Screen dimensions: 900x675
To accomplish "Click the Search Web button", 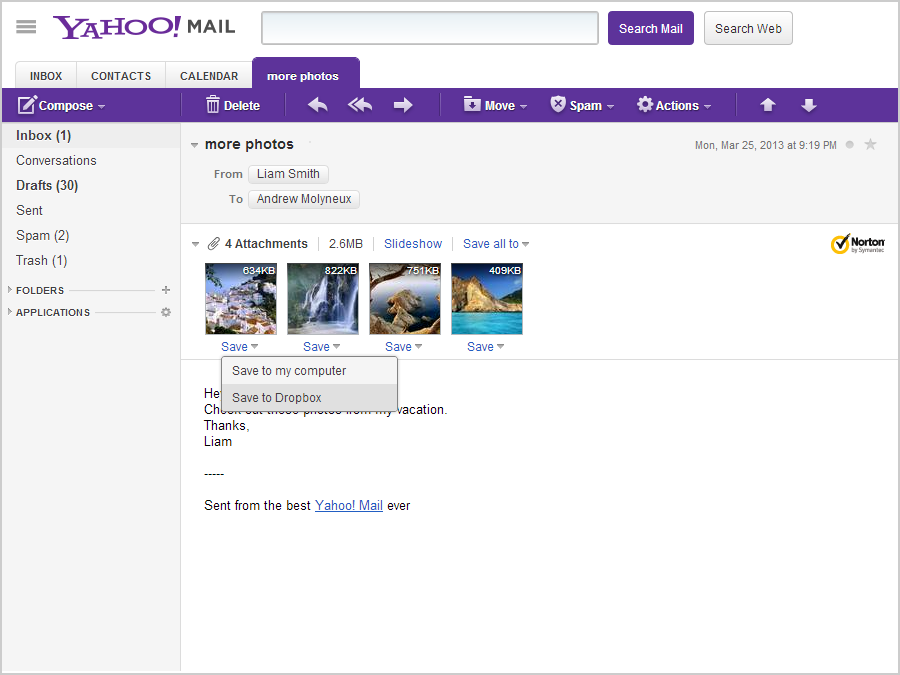I will tap(748, 28).
